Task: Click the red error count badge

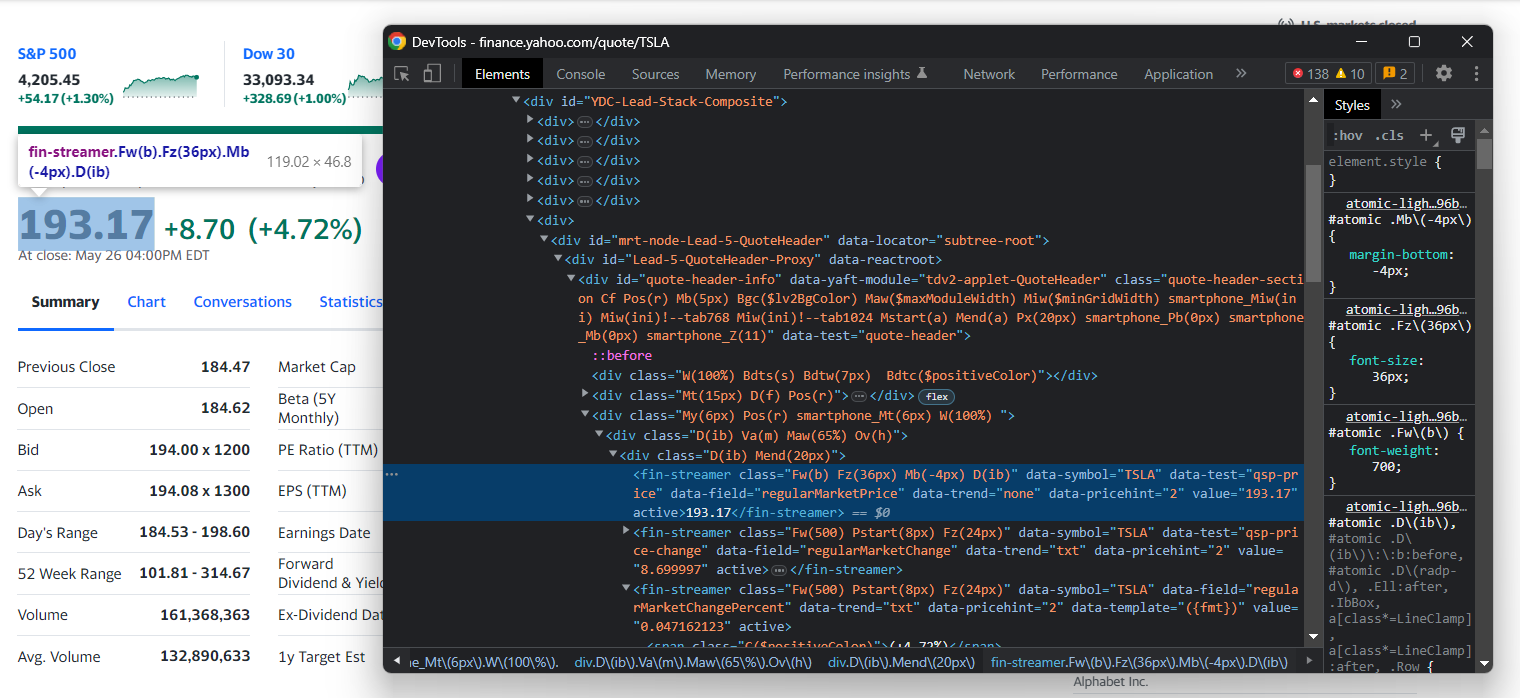Action: (1310, 74)
